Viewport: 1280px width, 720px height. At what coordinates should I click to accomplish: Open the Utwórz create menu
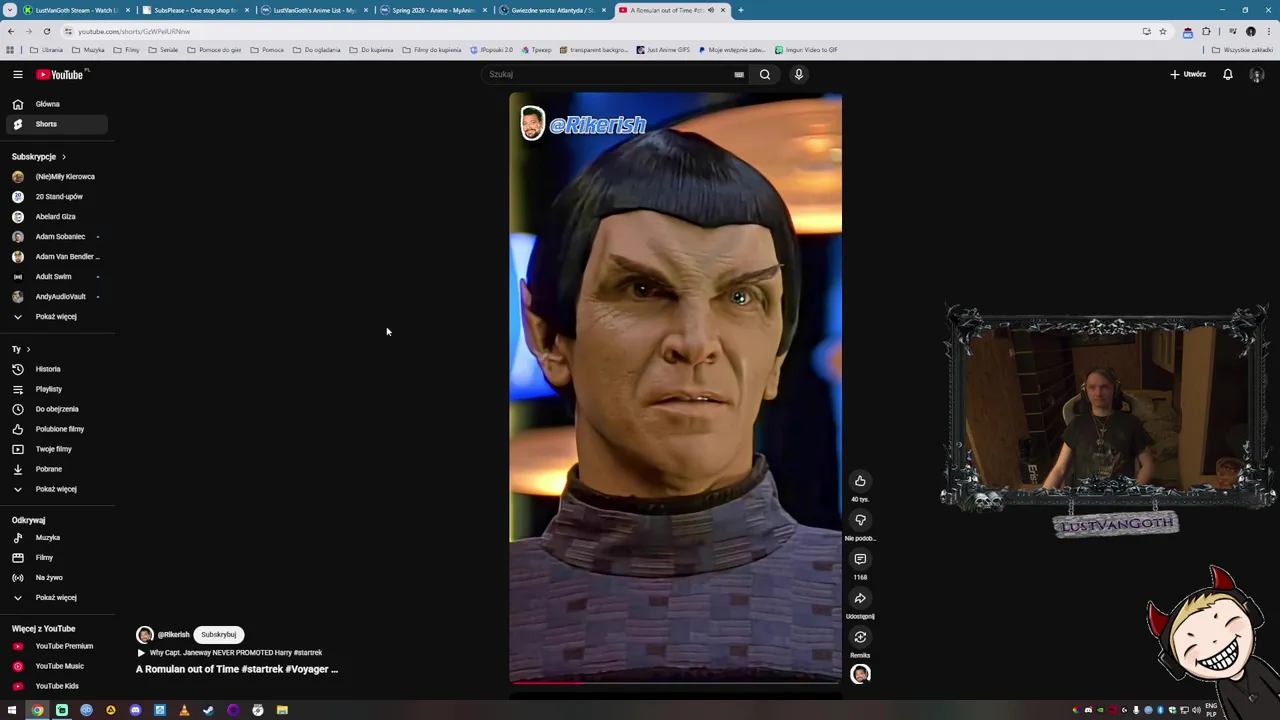point(1188,74)
